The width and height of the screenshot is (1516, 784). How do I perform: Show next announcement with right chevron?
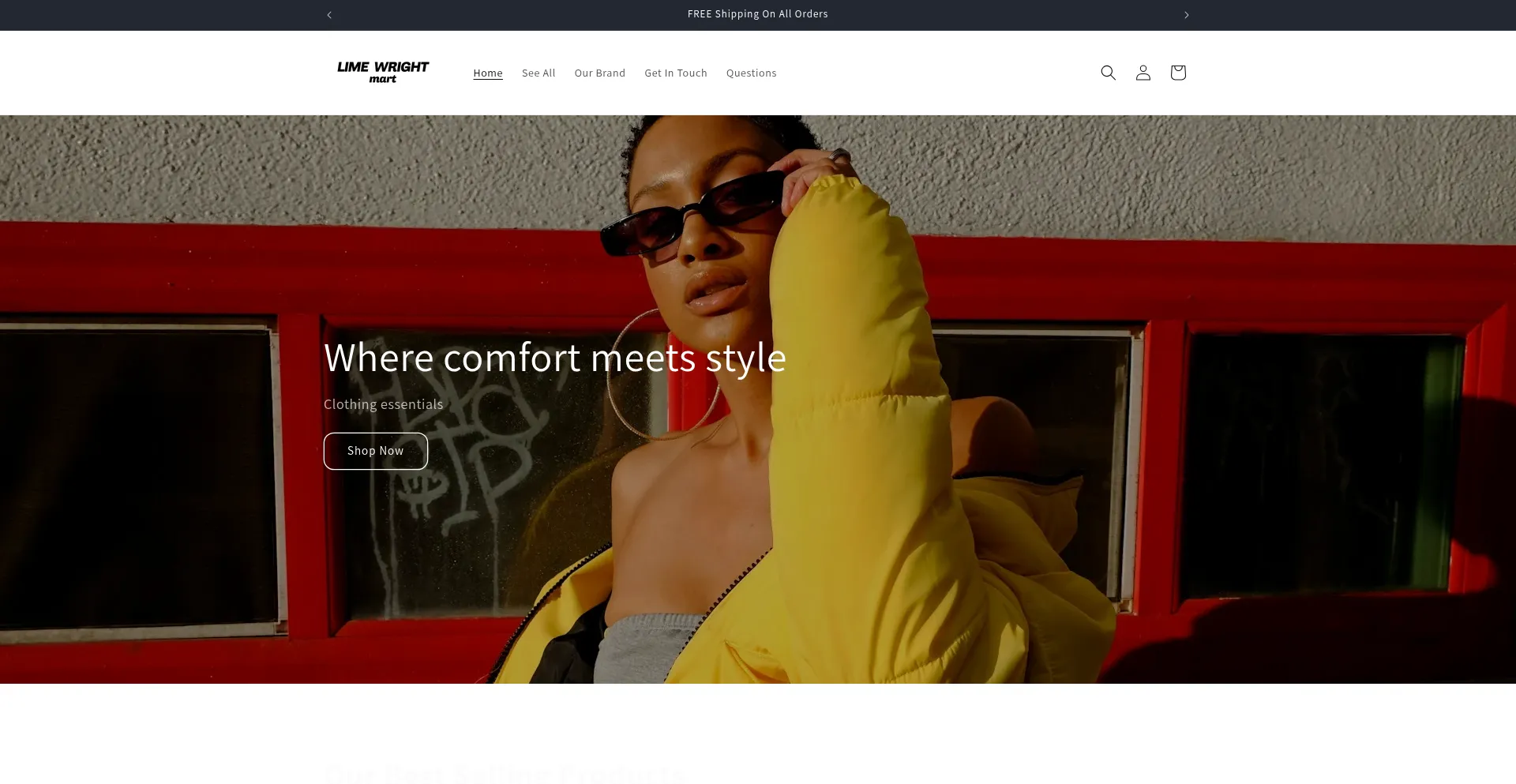tap(1186, 15)
